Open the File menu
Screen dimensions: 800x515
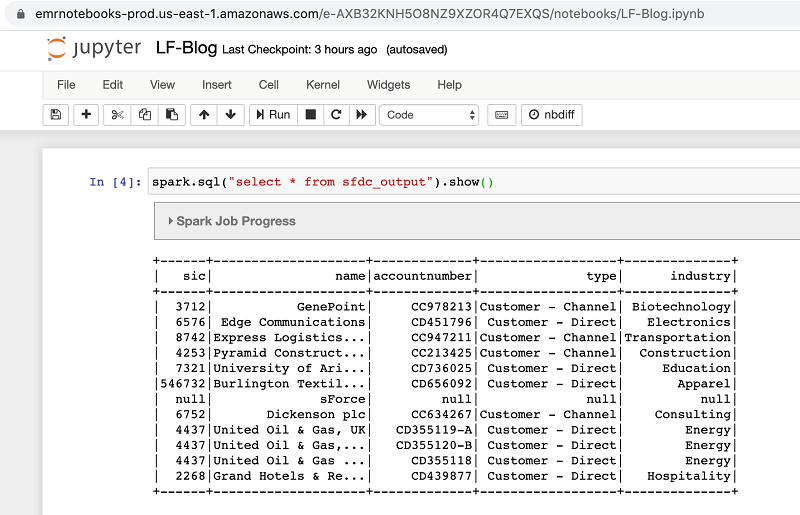pyautogui.click(x=66, y=85)
